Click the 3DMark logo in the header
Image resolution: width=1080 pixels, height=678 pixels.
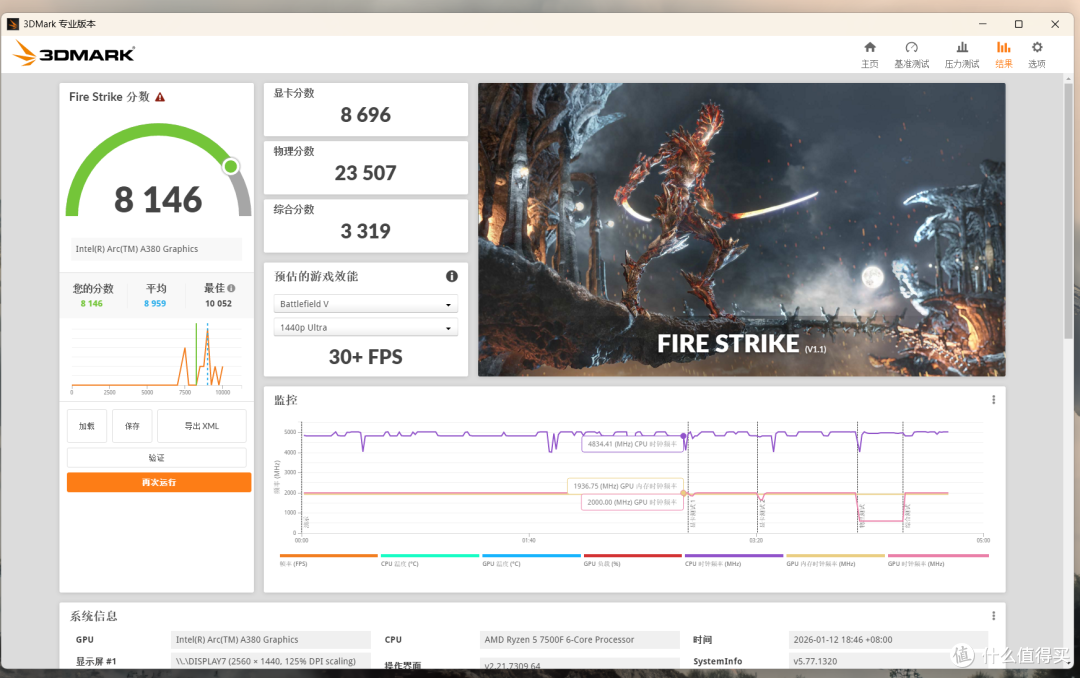point(74,53)
